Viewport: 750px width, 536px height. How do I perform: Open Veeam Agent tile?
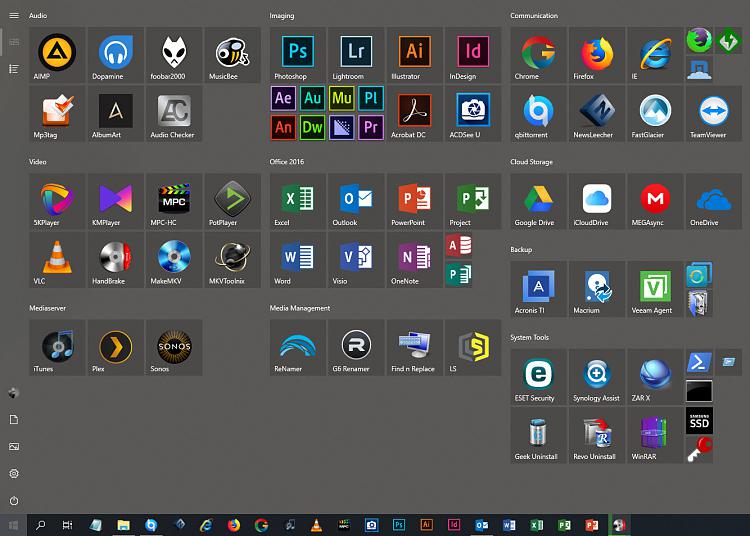click(x=655, y=289)
